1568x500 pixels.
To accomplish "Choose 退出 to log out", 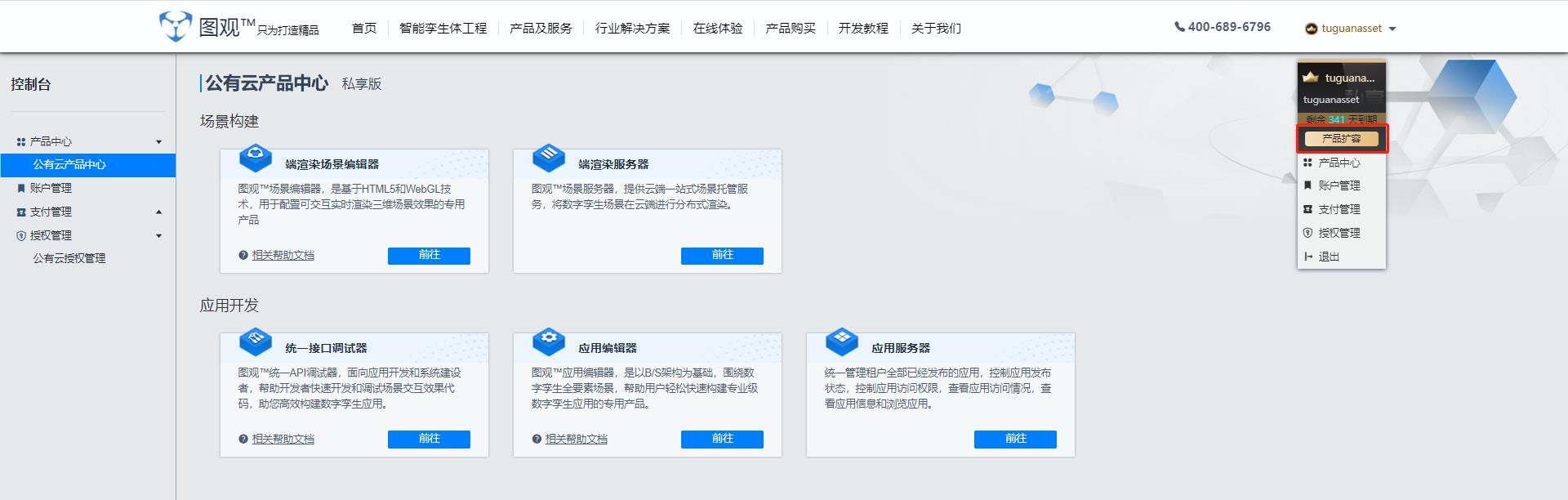I will click(x=1329, y=257).
